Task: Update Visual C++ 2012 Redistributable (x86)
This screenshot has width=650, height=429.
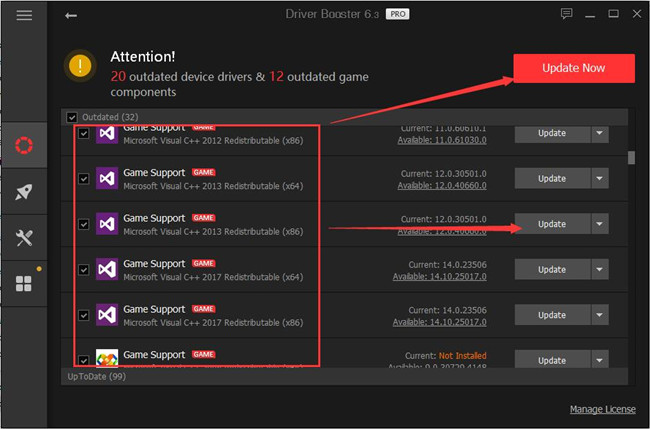Action: (x=552, y=133)
